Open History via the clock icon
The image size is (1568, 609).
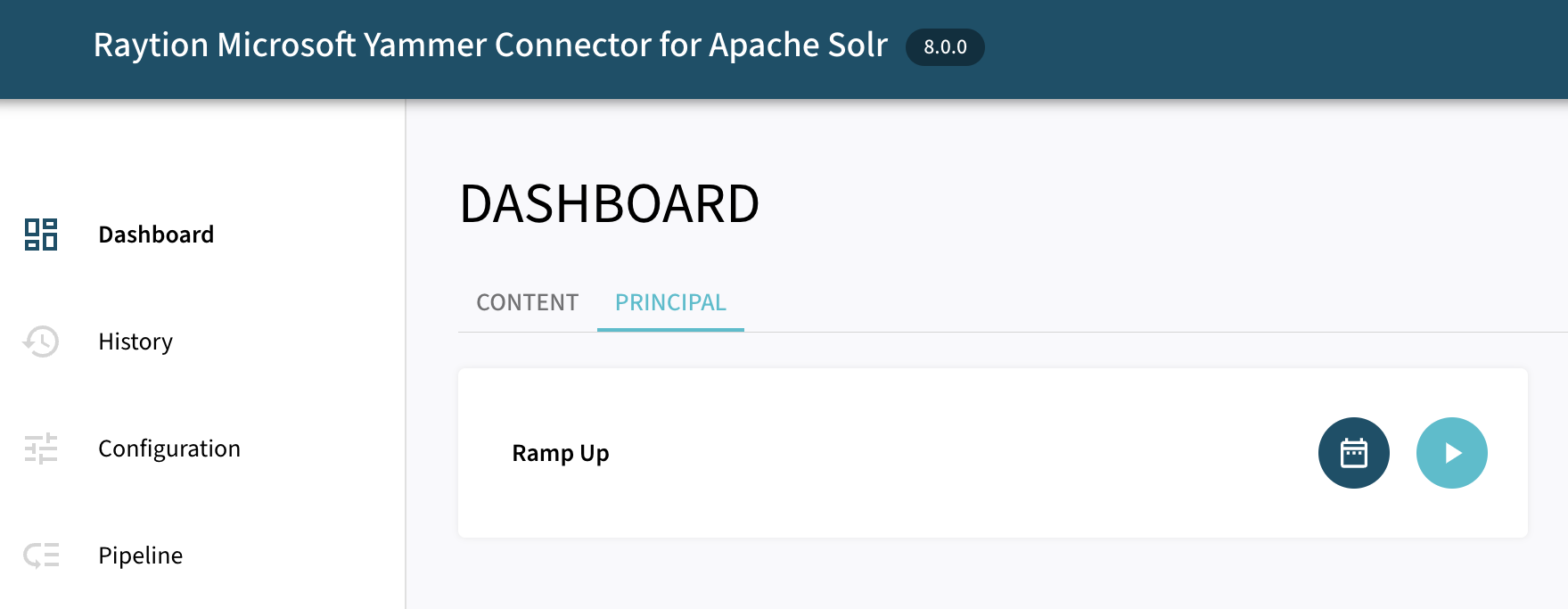(39, 342)
